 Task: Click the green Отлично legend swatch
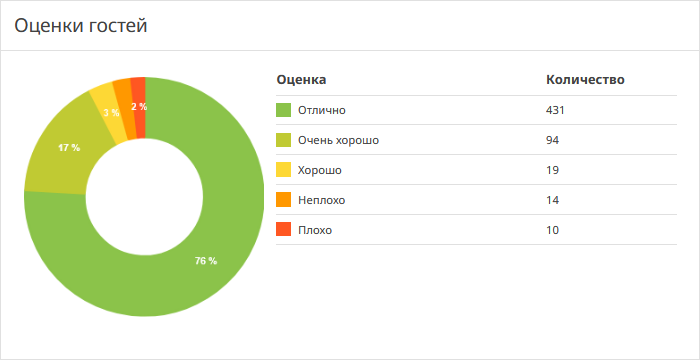tap(283, 110)
